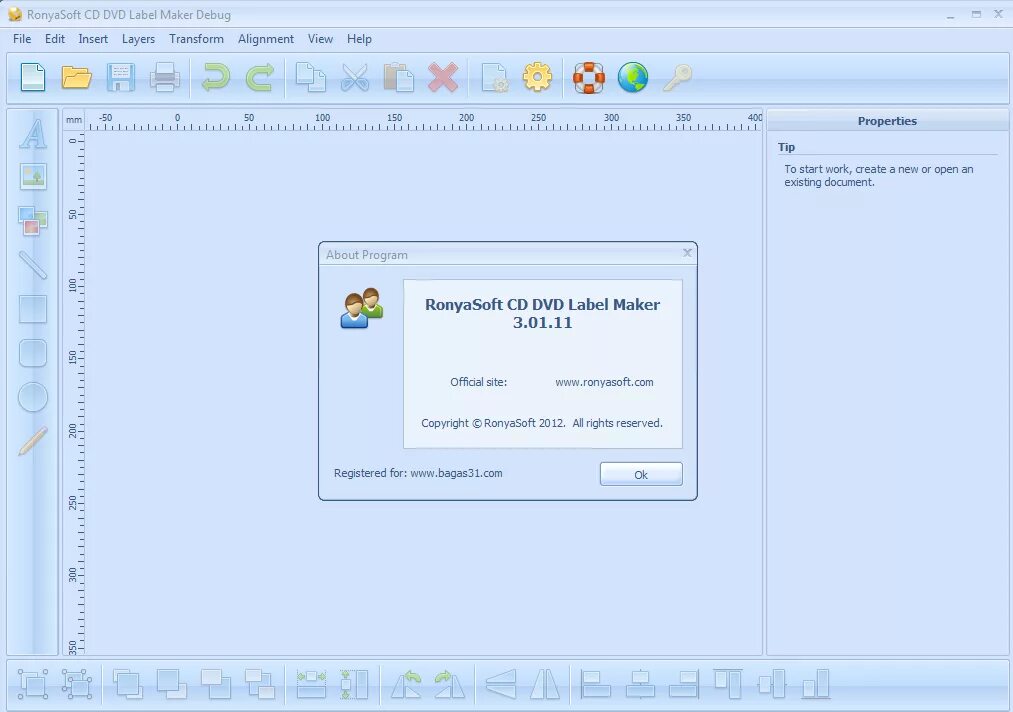Click Rotate Right icon
The width and height of the screenshot is (1013, 712).
[x=450, y=684]
